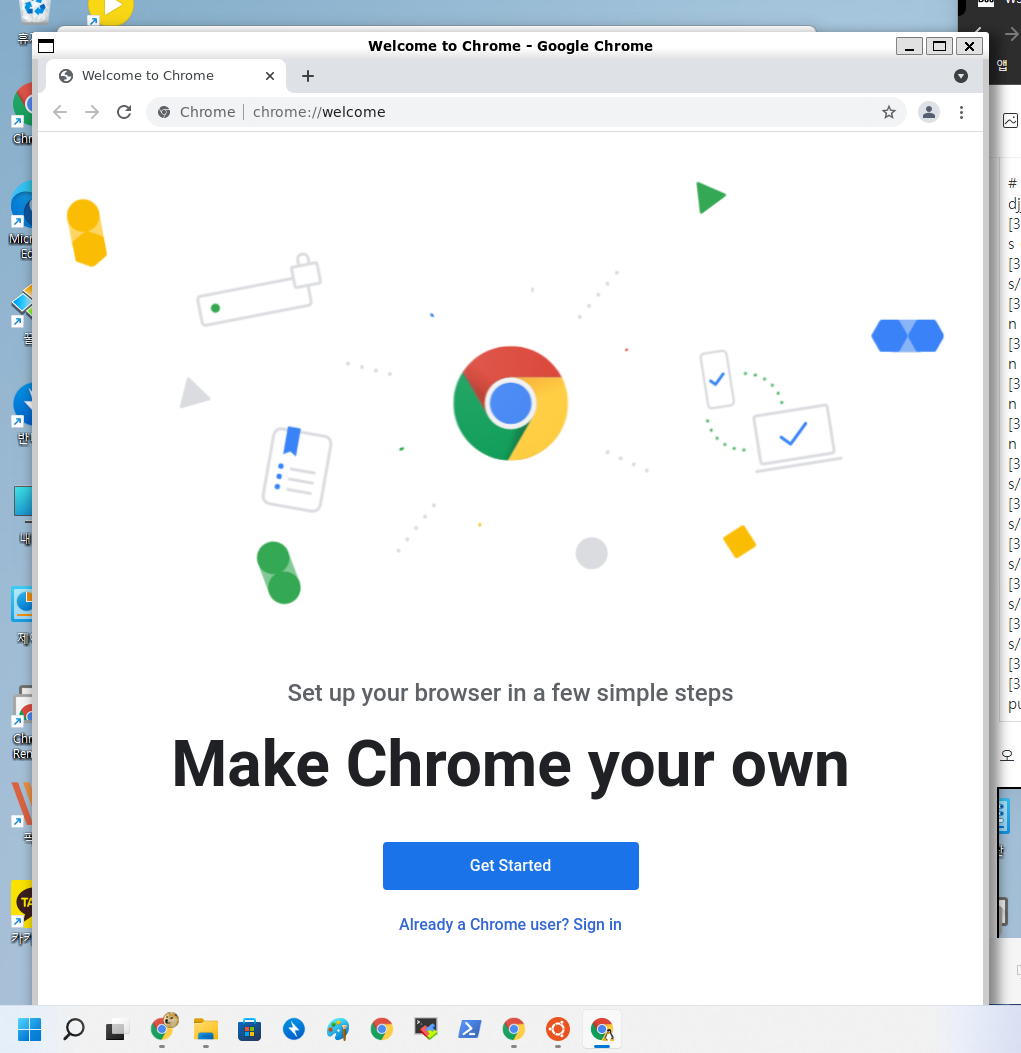Click the forward navigation arrow
This screenshot has height=1053, width=1021.
(x=92, y=112)
